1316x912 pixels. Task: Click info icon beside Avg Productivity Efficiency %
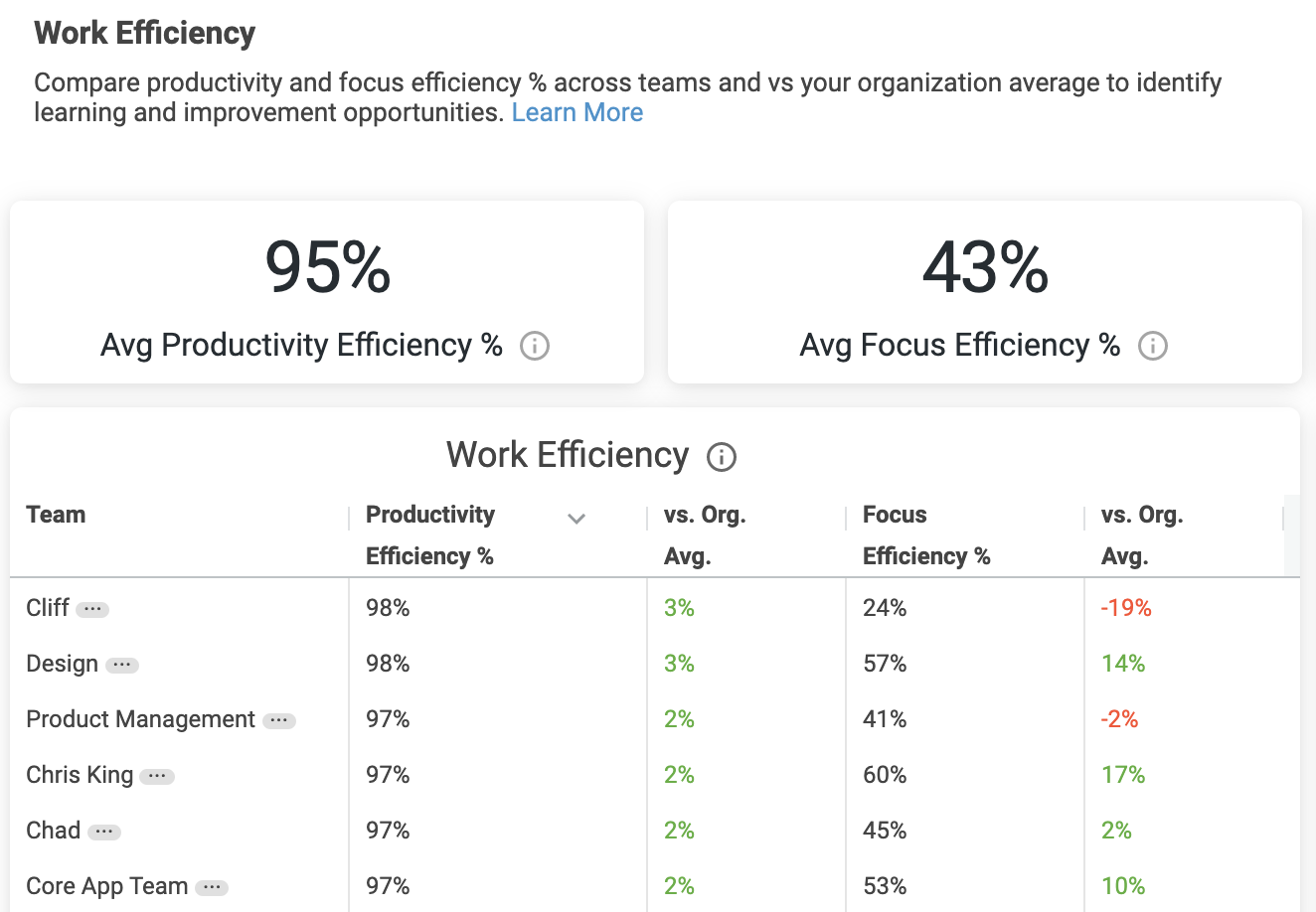click(x=535, y=346)
